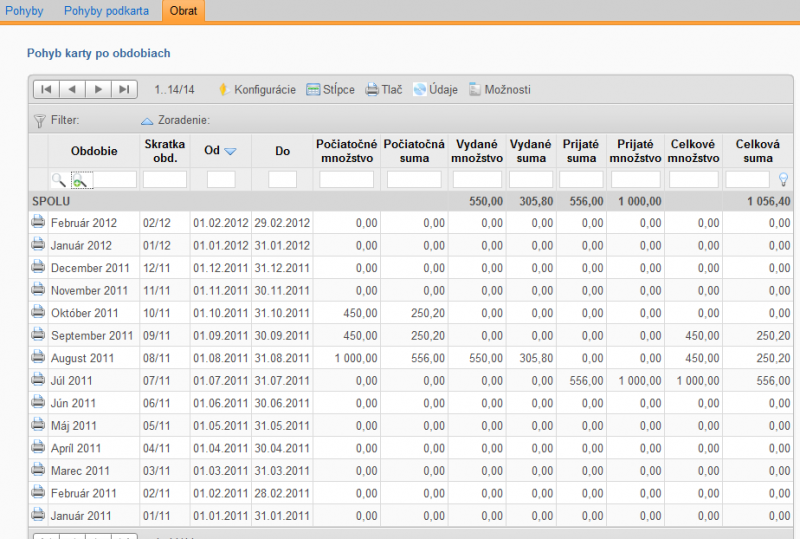Click the Pohyb karty po obdobiach heading
Viewport: 800px width, 539px height.
98,53
